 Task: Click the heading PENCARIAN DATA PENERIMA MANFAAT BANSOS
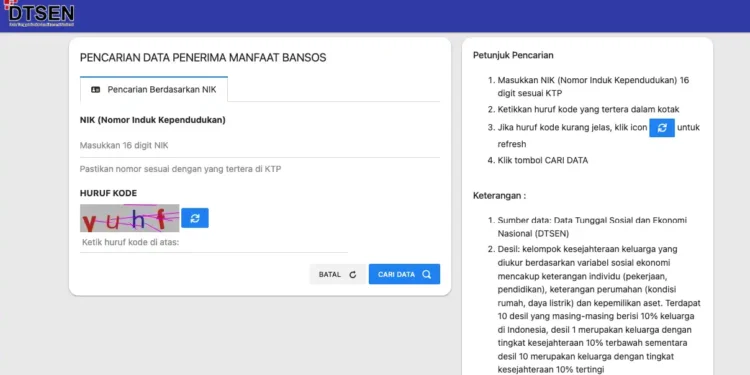203,58
